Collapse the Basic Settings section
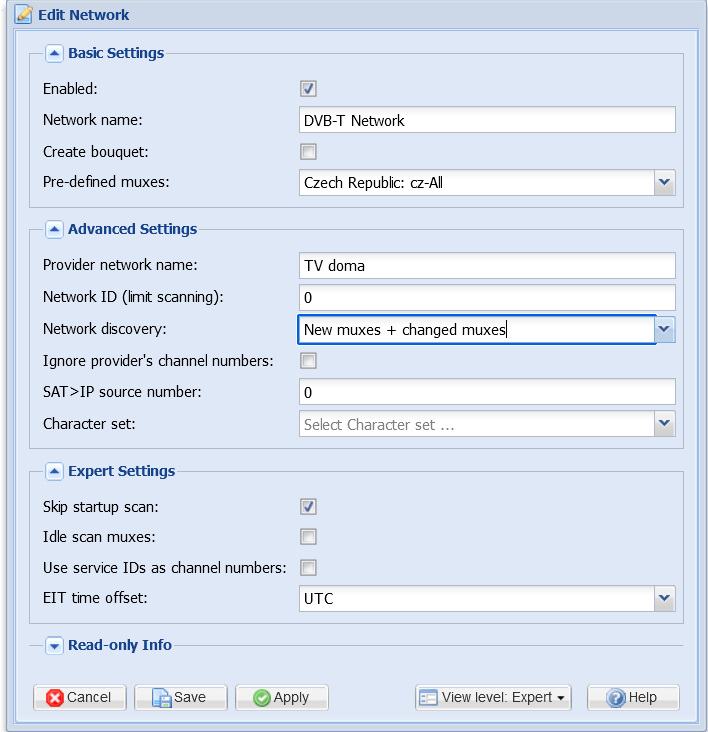Screen dimensions: 708x732 click(x=54, y=53)
